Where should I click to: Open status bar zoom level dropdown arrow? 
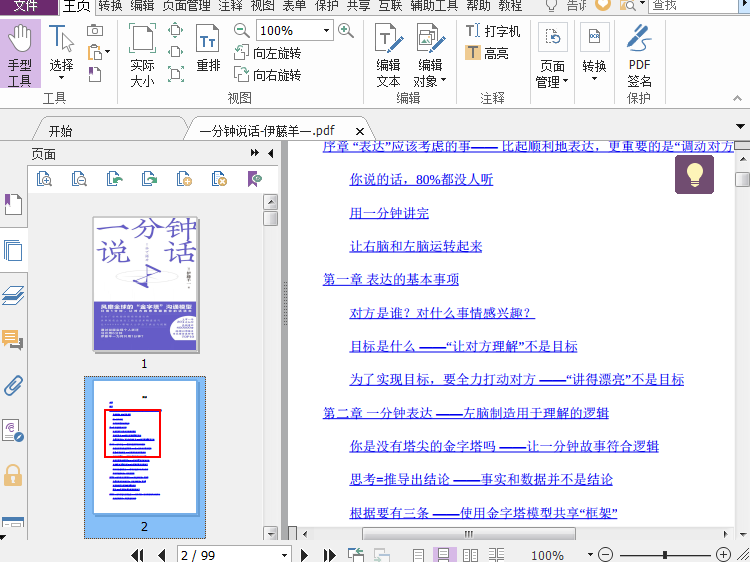click(x=590, y=555)
